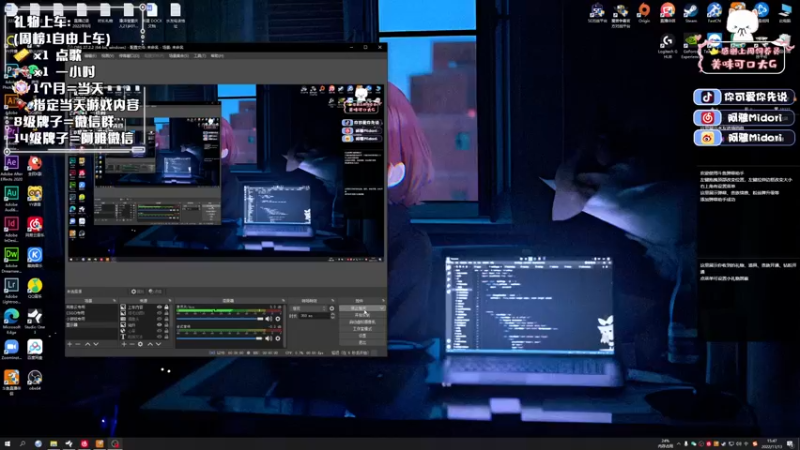Click the 开始录制 start recording button

(362, 315)
